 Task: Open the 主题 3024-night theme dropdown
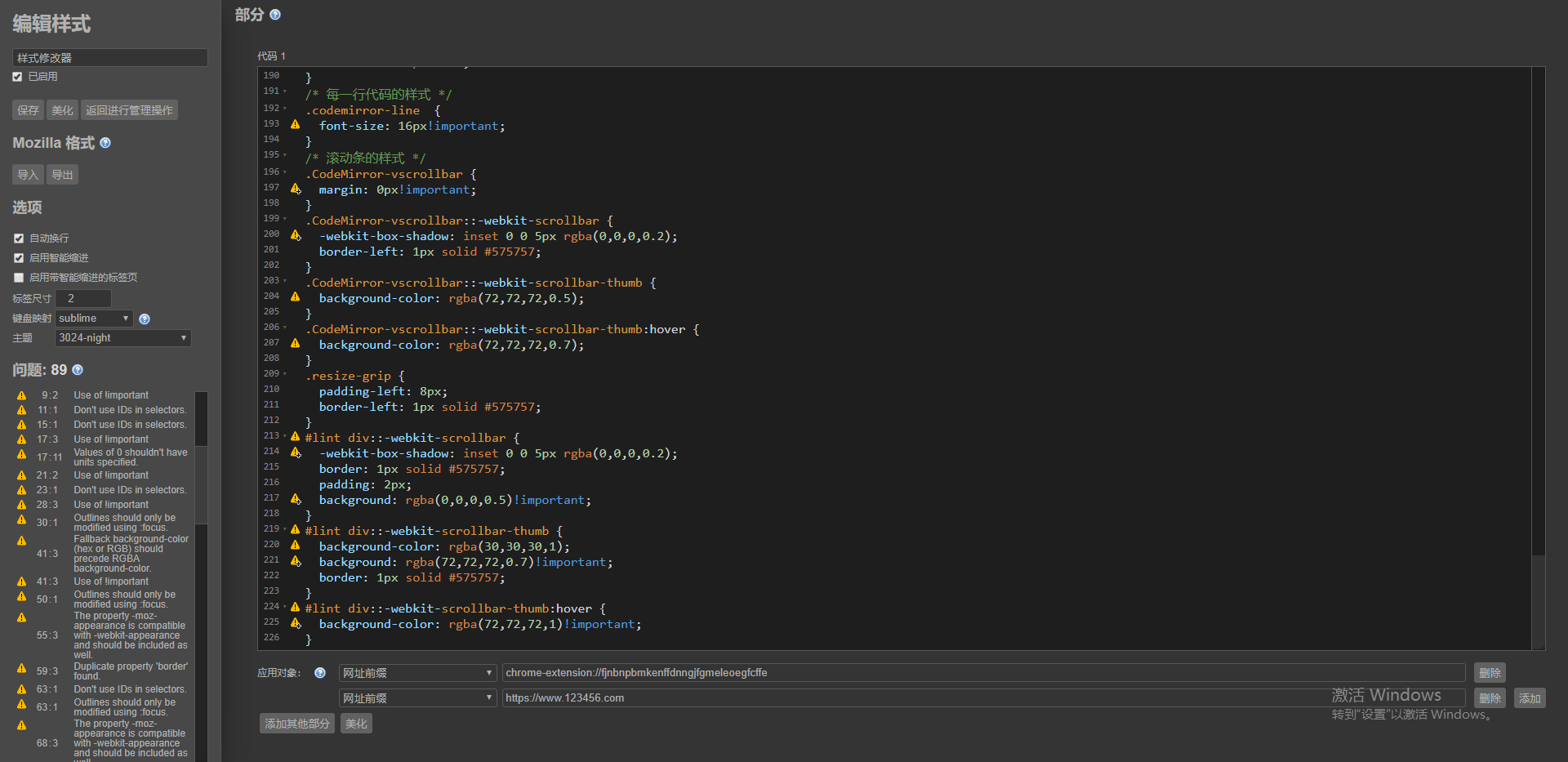122,338
